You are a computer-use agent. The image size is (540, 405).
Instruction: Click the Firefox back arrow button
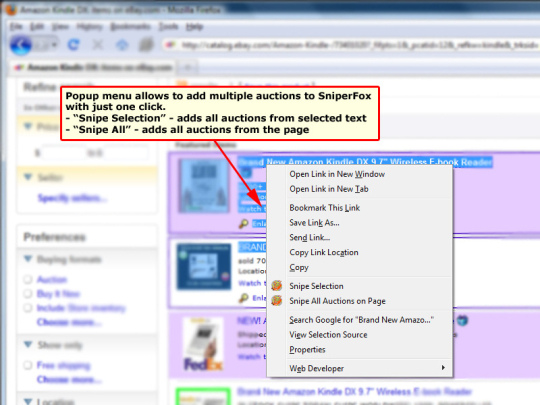21,45
